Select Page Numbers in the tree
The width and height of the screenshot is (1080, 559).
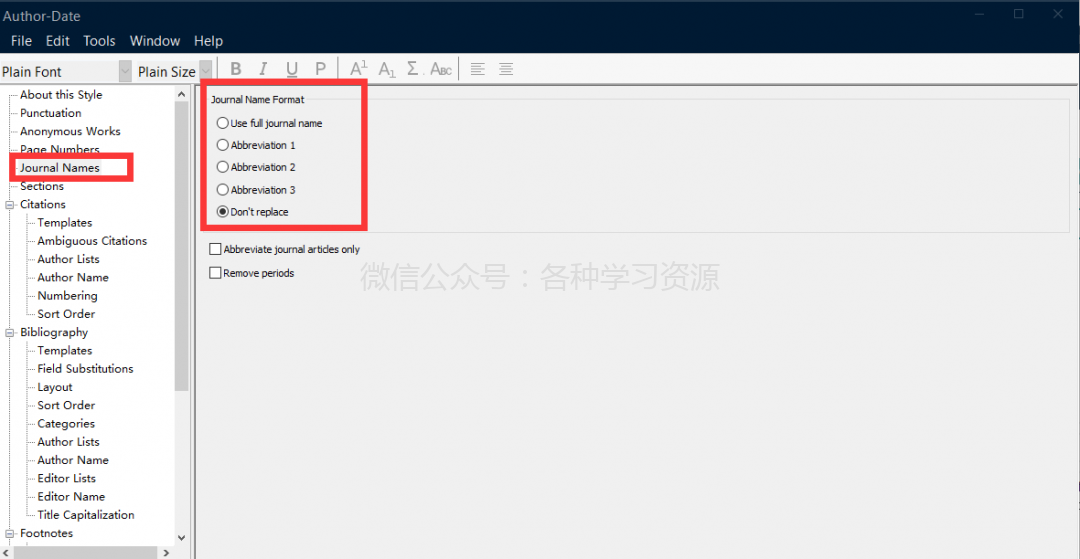[x=60, y=149]
